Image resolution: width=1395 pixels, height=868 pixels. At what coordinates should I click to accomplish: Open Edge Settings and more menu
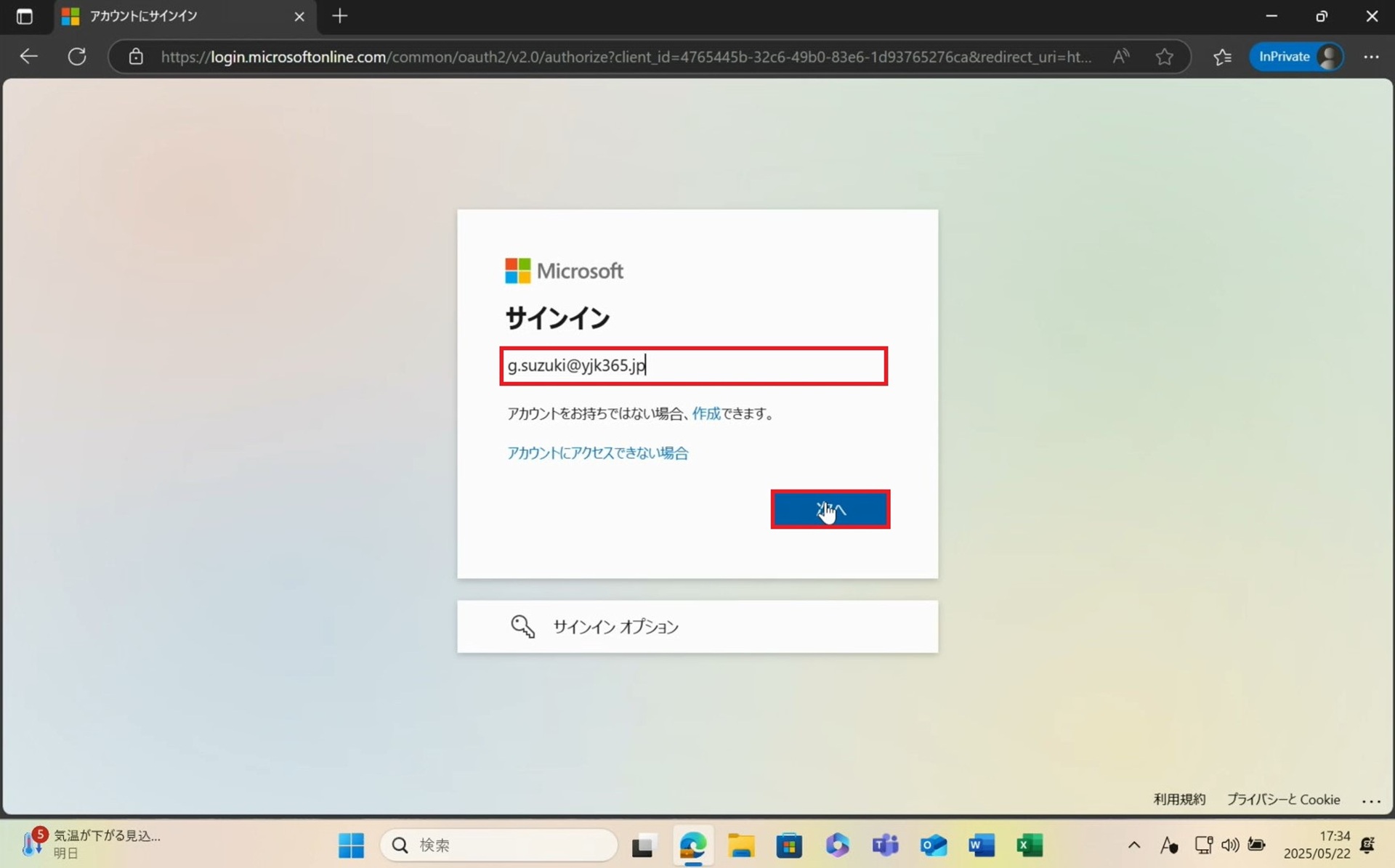[1371, 57]
